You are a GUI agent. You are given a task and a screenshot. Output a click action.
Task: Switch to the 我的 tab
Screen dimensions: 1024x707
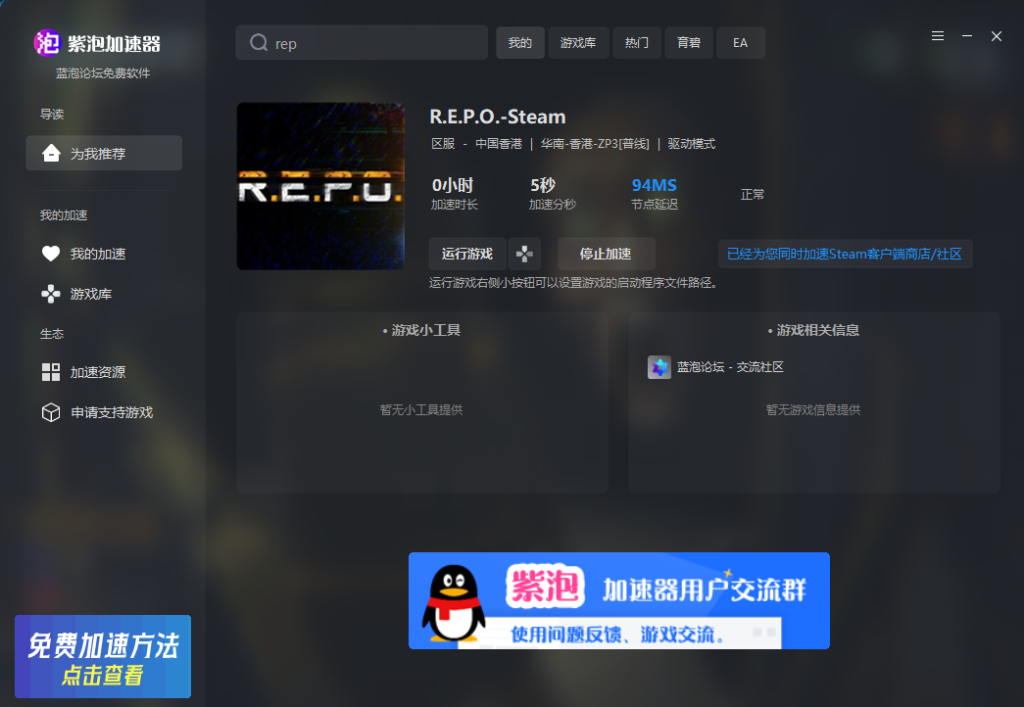pyautogui.click(x=520, y=43)
